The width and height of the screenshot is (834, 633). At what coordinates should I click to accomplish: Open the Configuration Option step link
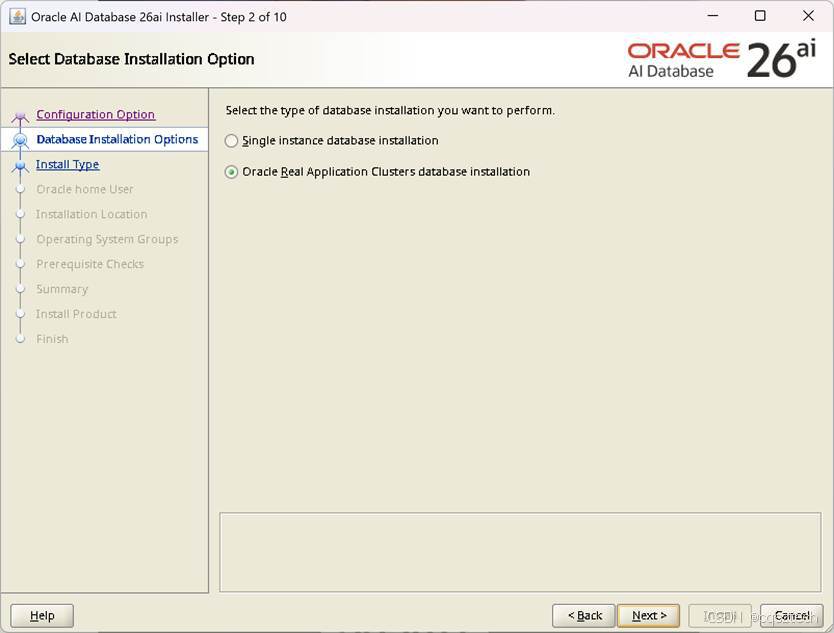pos(95,114)
